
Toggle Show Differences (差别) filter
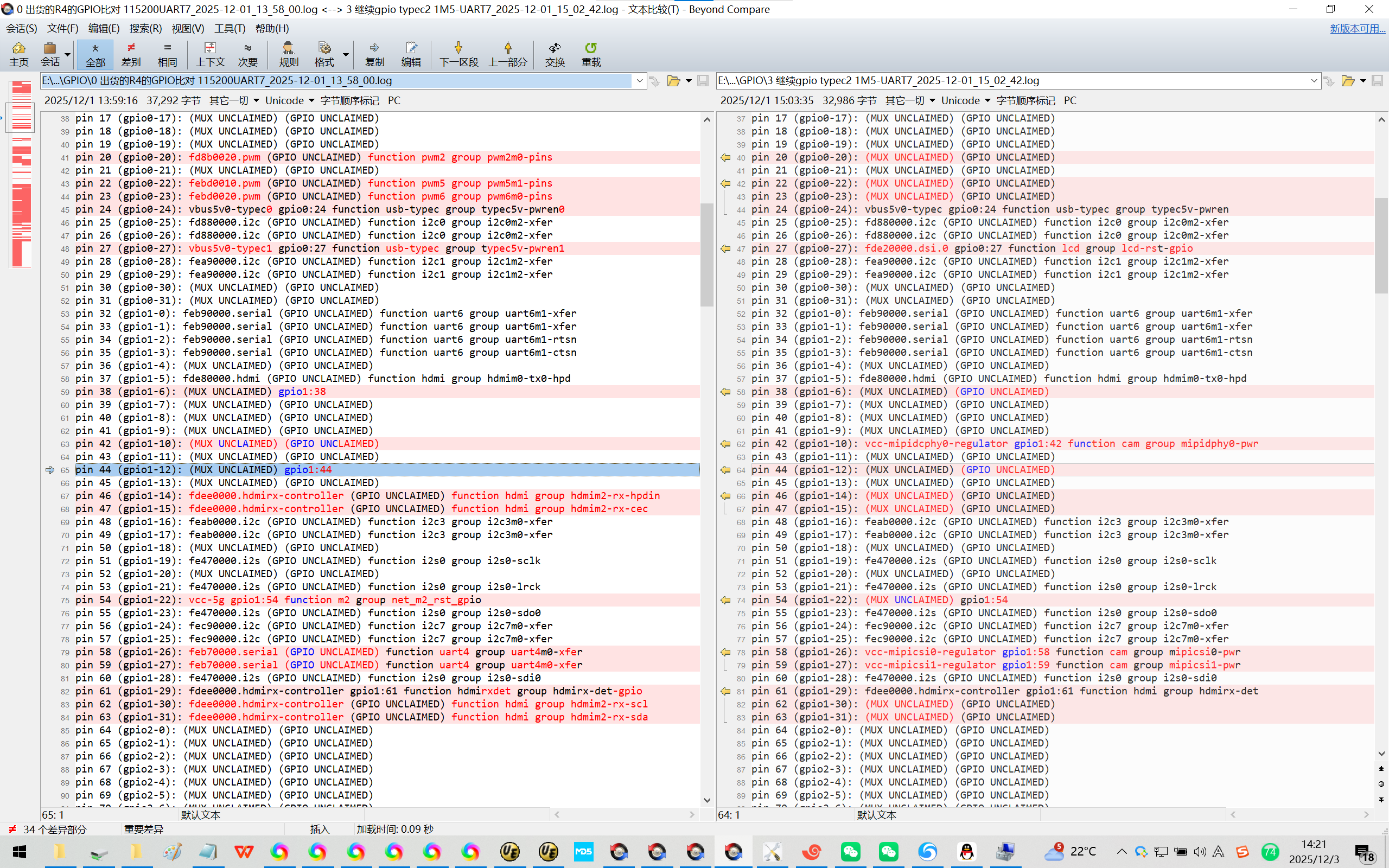[131, 54]
